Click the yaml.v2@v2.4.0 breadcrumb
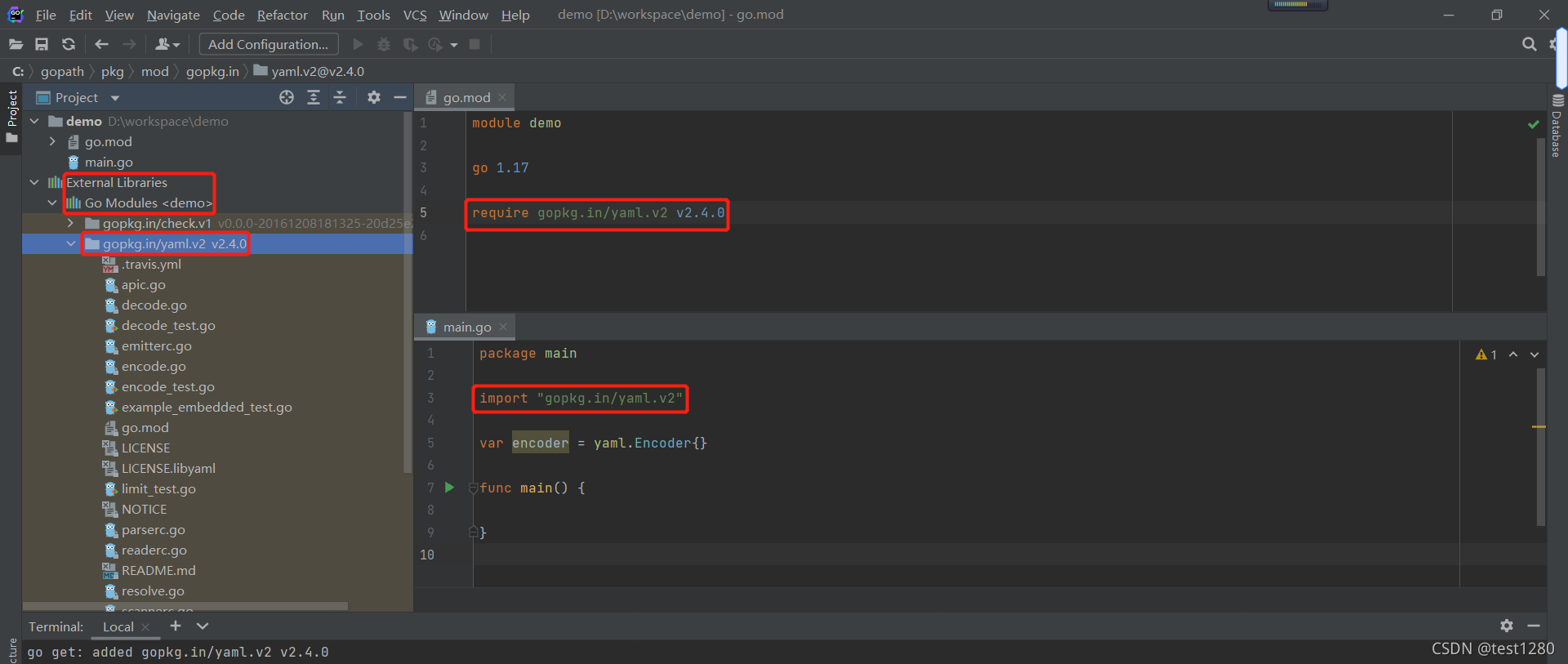 tap(310, 71)
